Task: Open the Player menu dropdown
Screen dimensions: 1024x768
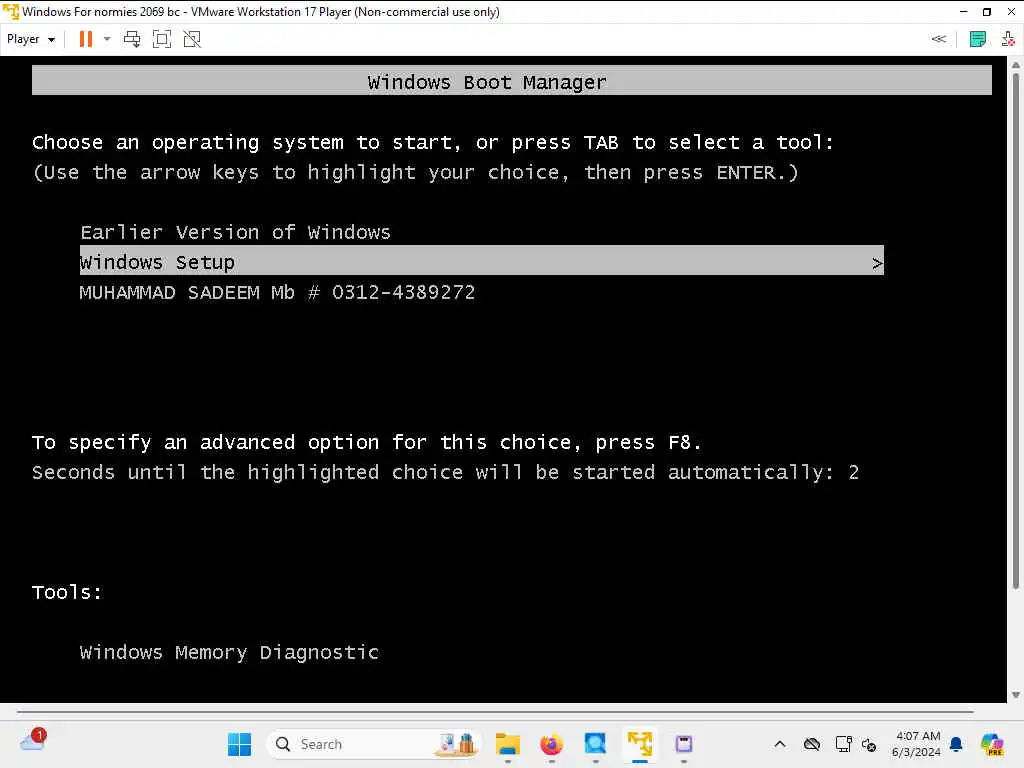Action: coord(31,39)
